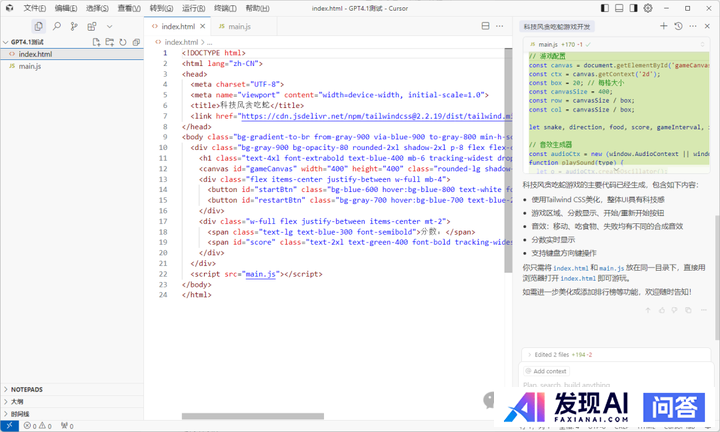Open the 帮助(H) menu
This screenshot has width=720, height=432.
coord(257,8)
